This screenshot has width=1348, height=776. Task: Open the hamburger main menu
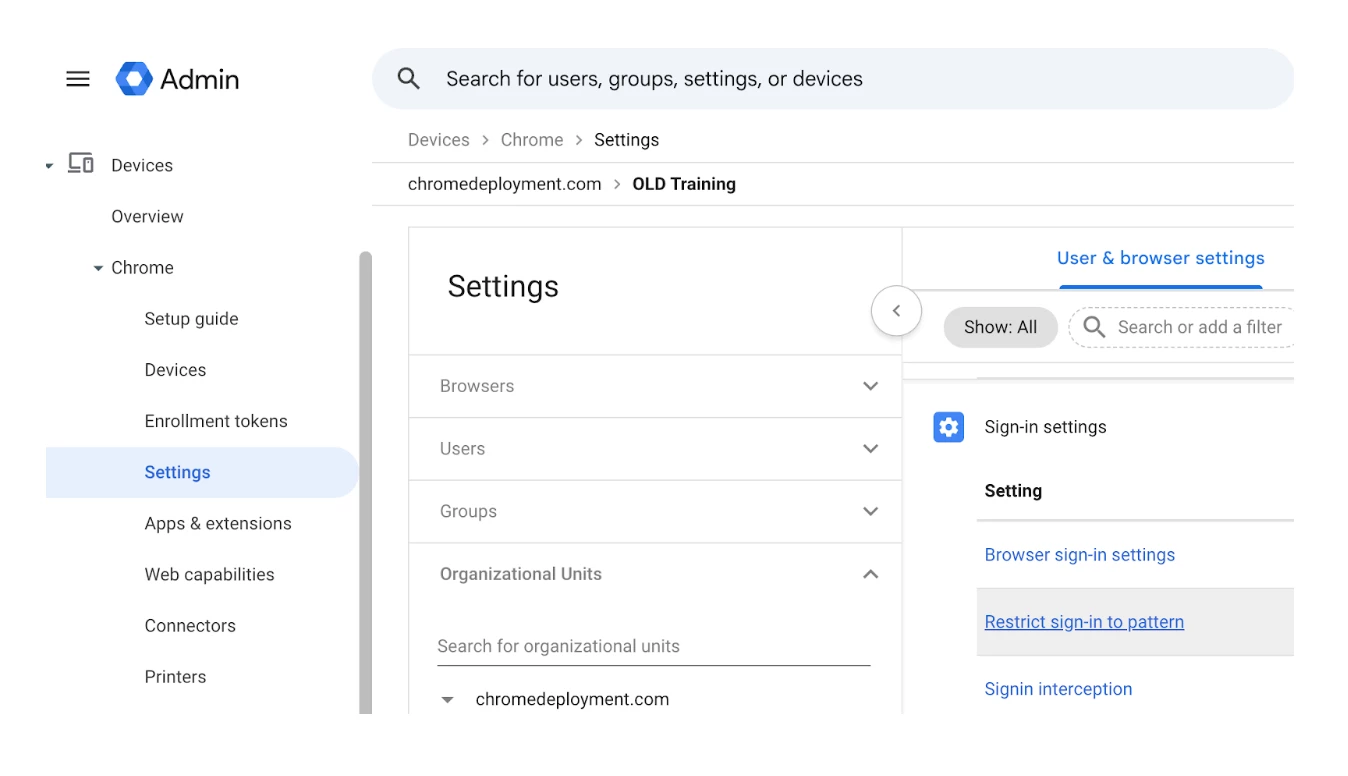pos(78,79)
